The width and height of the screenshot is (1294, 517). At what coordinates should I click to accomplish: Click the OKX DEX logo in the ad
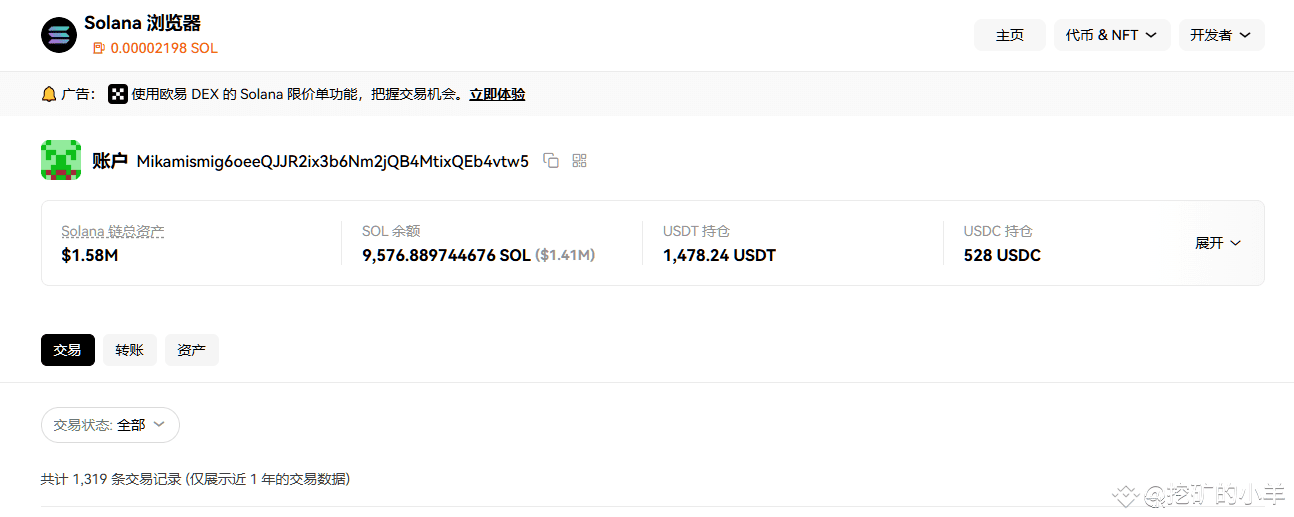click(118, 94)
